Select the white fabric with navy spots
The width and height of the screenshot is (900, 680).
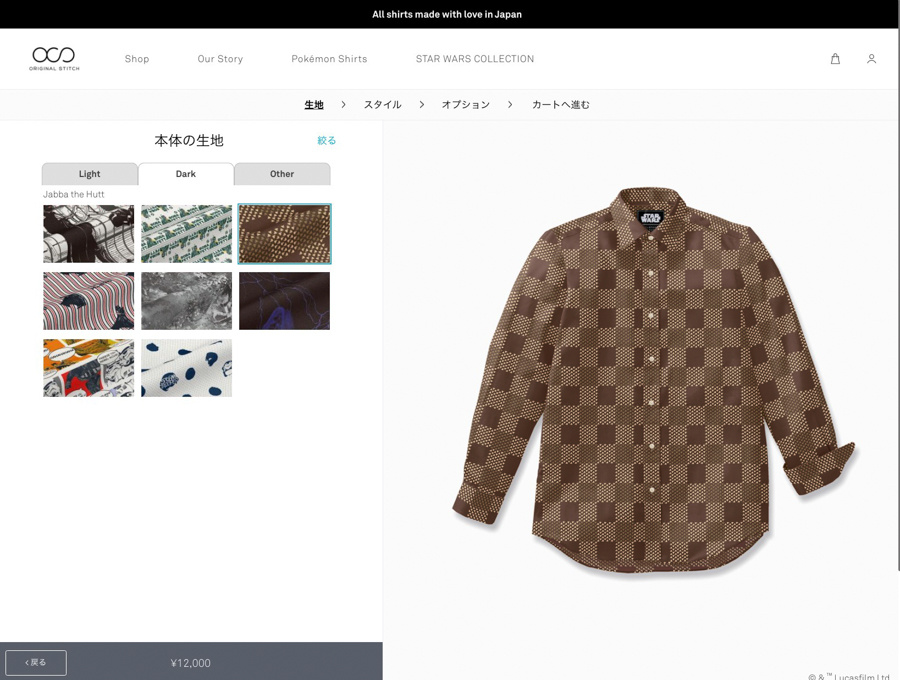coord(187,368)
